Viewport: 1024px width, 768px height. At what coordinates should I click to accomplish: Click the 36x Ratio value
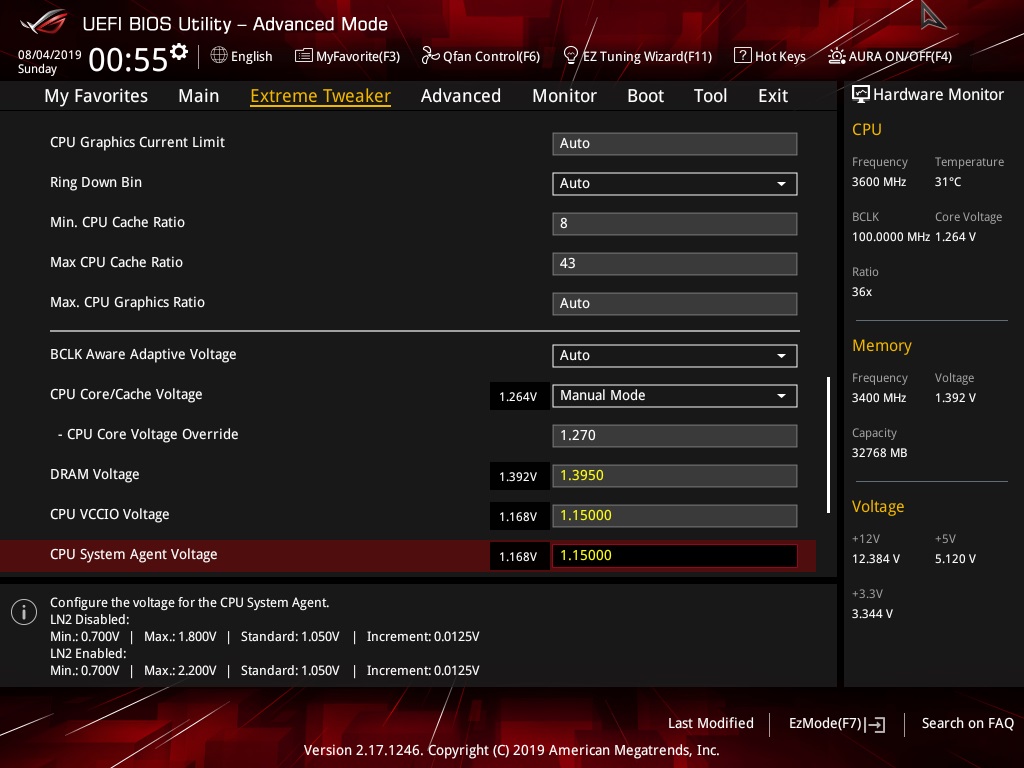862,291
